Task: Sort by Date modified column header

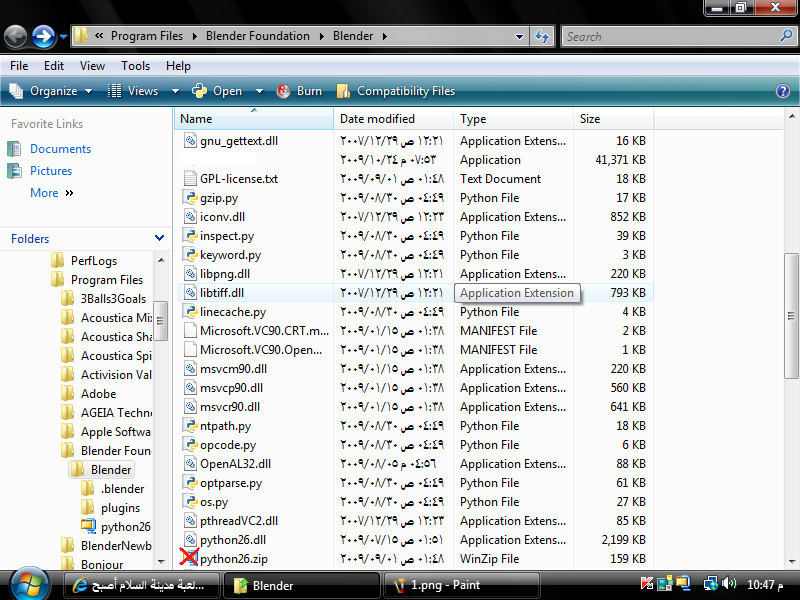Action: click(x=393, y=119)
